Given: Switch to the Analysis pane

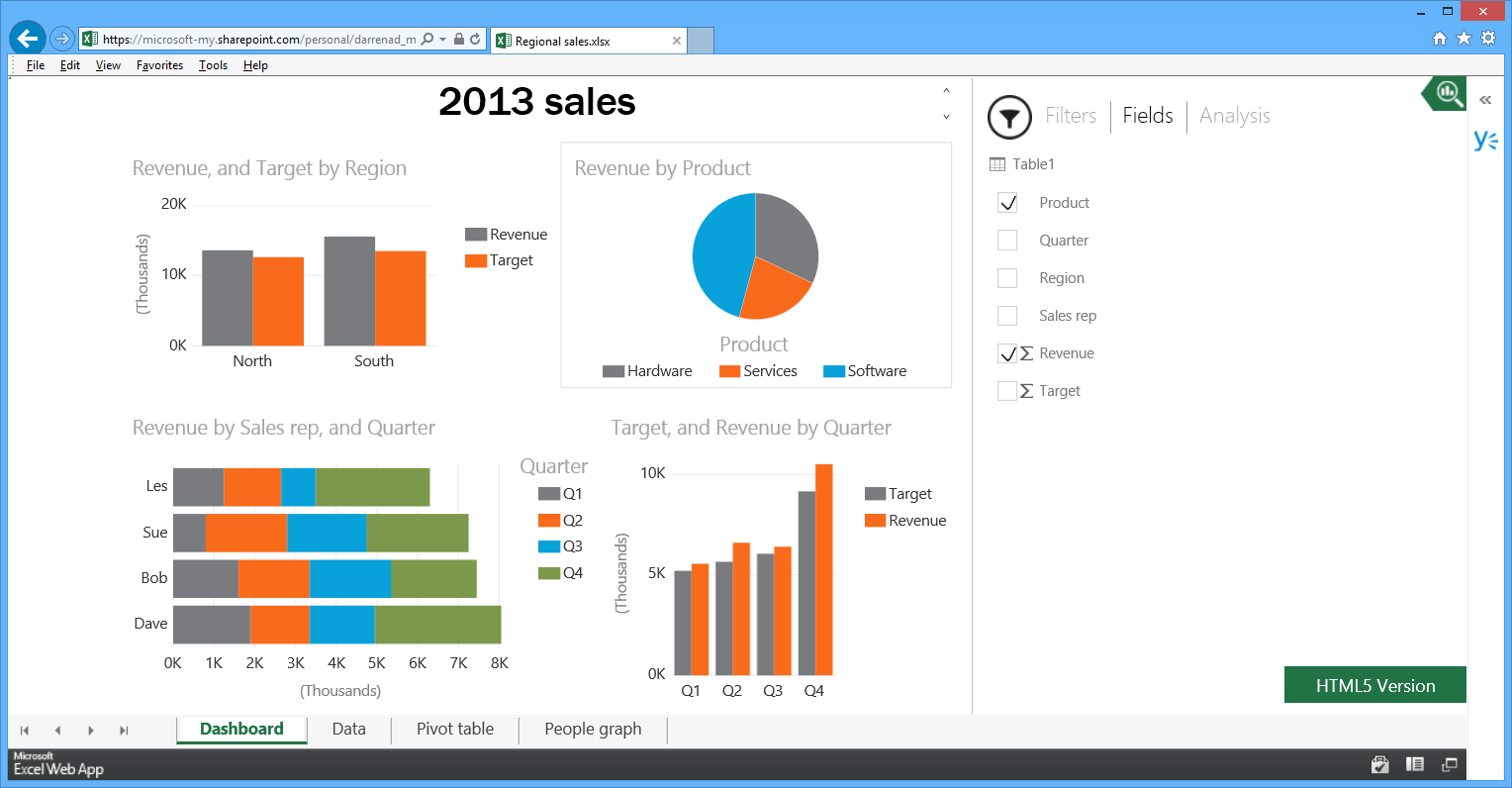Looking at the screenshot, I should (x=1235, y=116).
